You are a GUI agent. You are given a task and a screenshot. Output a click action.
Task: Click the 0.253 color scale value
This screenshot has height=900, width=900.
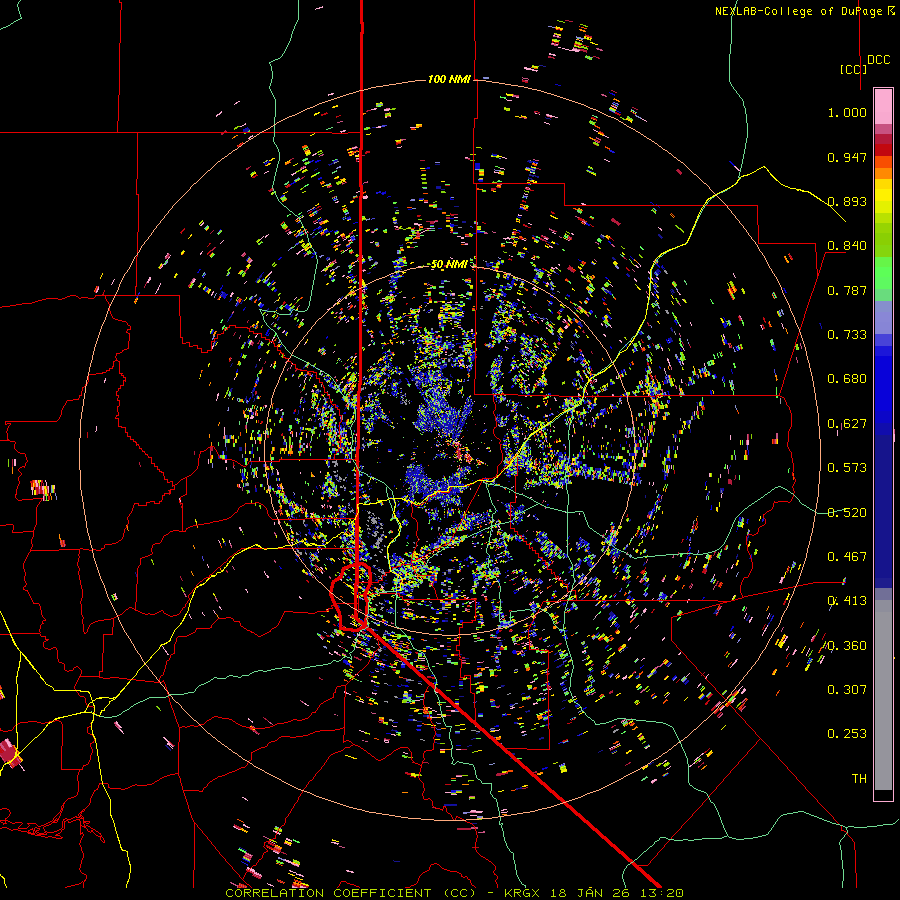[x=847, y=734]
